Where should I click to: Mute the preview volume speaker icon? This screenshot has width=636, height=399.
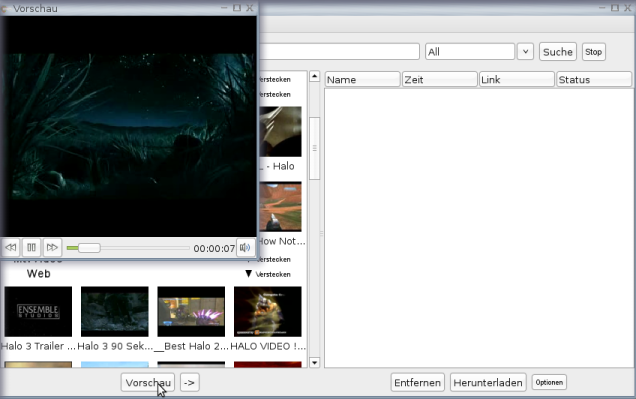245,247
